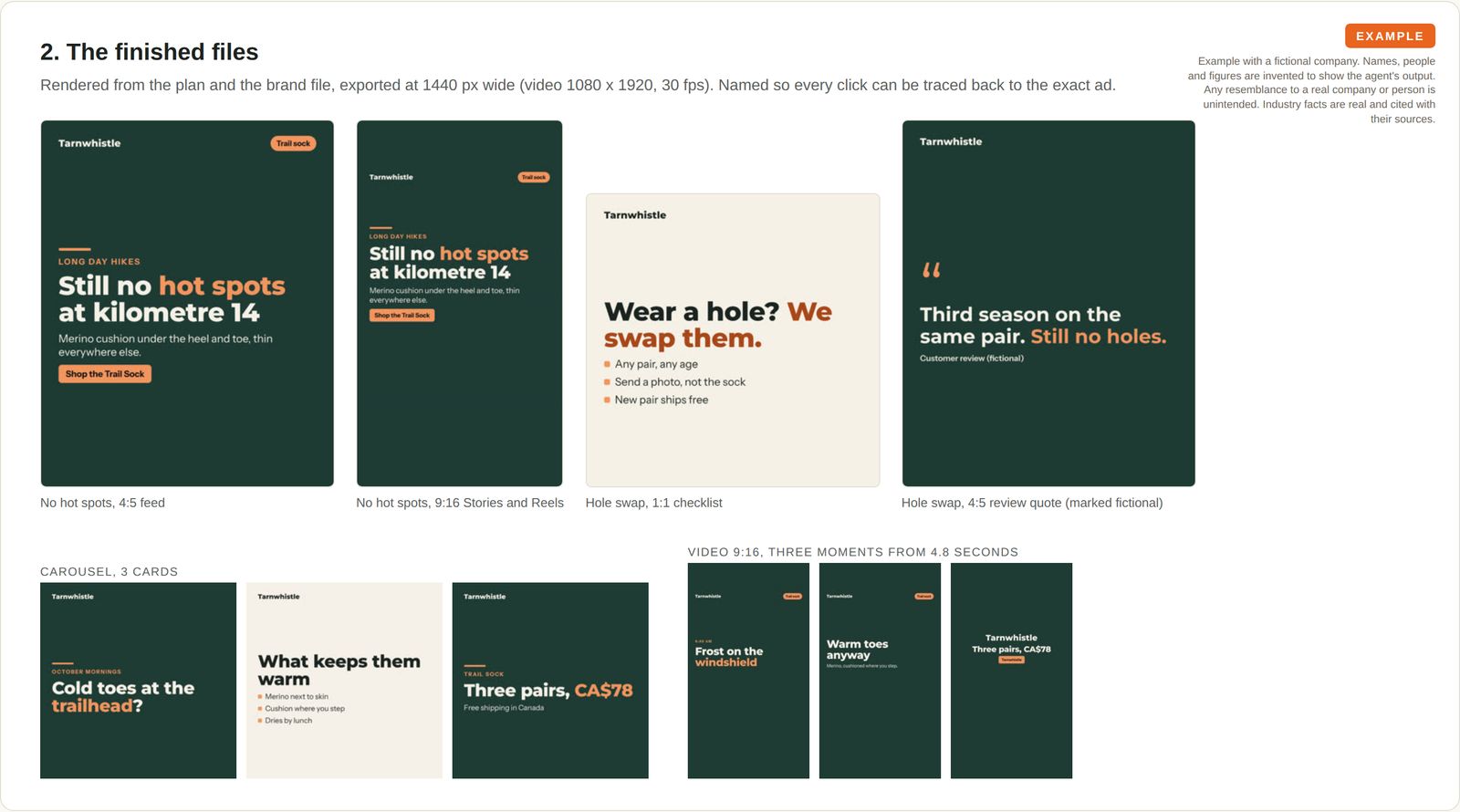Click the 'Merino next to skin' bullet
Image resolution: width=1460 pixels, height=812 pixels.
click(293, 696)
